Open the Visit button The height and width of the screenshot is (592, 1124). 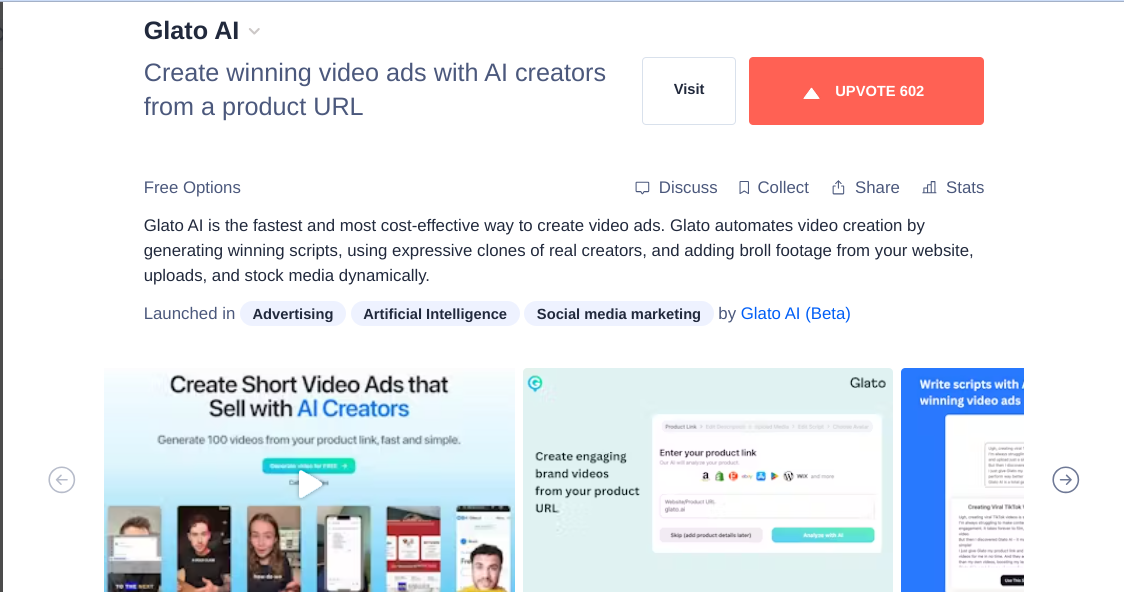click(x=689, y=91)
